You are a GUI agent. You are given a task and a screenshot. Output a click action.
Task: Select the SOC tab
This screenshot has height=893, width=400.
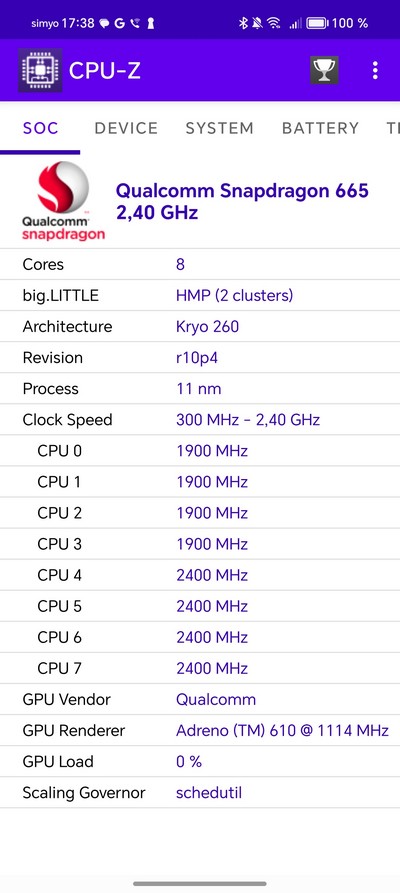click(40, 128)
